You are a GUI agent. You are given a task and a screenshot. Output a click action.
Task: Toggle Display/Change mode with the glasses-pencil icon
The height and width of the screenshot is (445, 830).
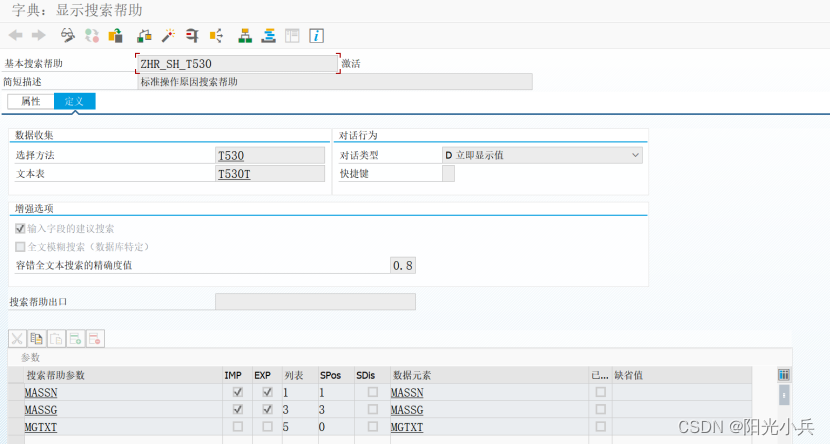pos(67,35)
